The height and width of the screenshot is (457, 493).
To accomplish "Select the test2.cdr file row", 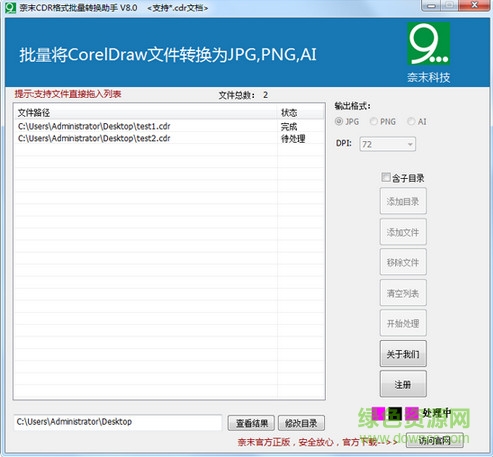I will pyautogui.click(x=169, y=138).
